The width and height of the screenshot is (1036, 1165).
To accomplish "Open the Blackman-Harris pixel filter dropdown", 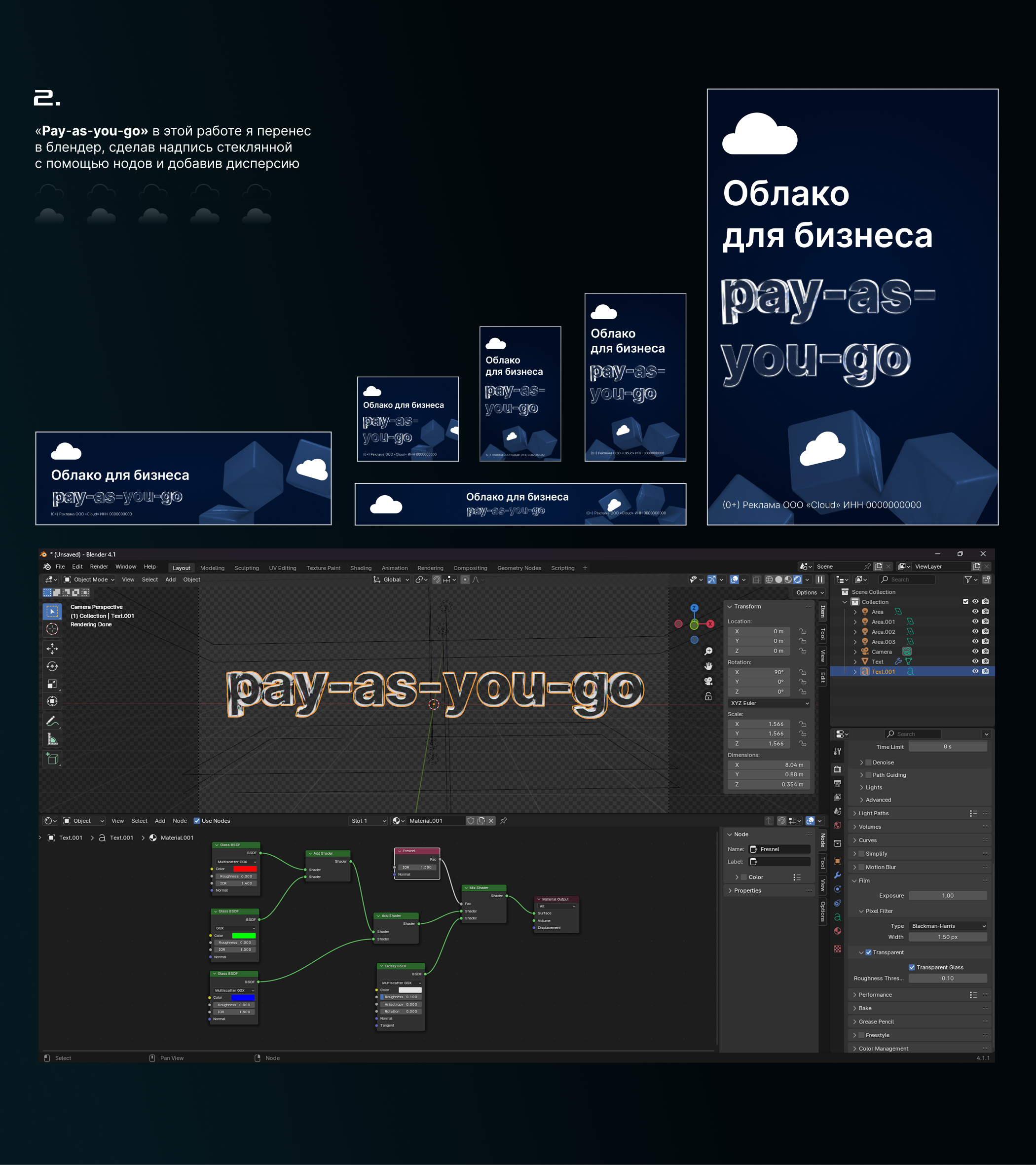I will [x=948, y=926].
